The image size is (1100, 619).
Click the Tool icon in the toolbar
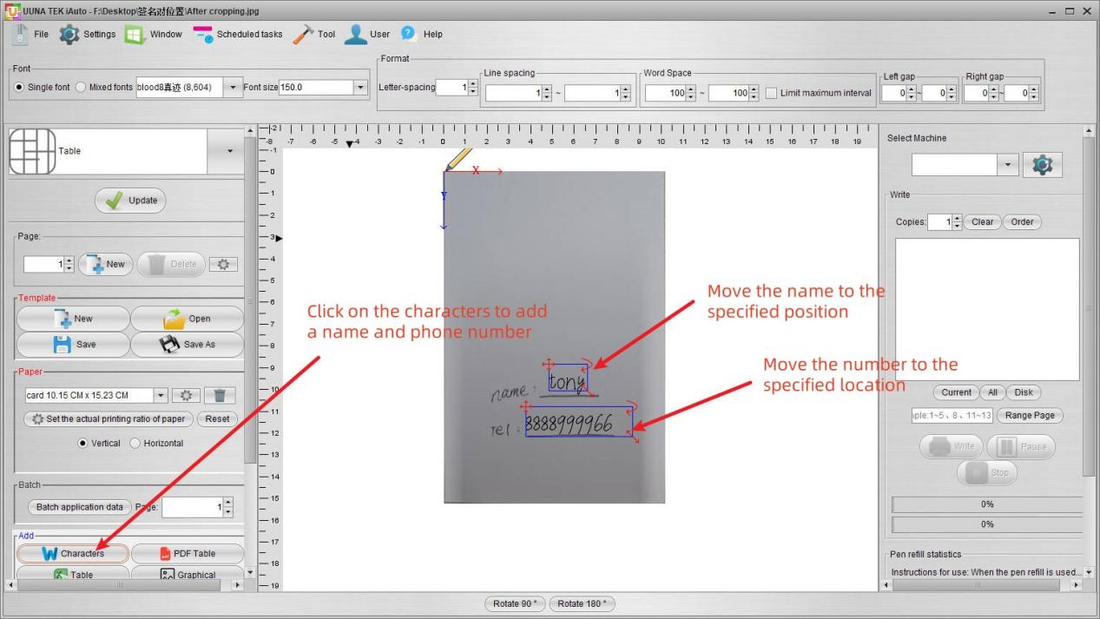[x=314, y=33]
